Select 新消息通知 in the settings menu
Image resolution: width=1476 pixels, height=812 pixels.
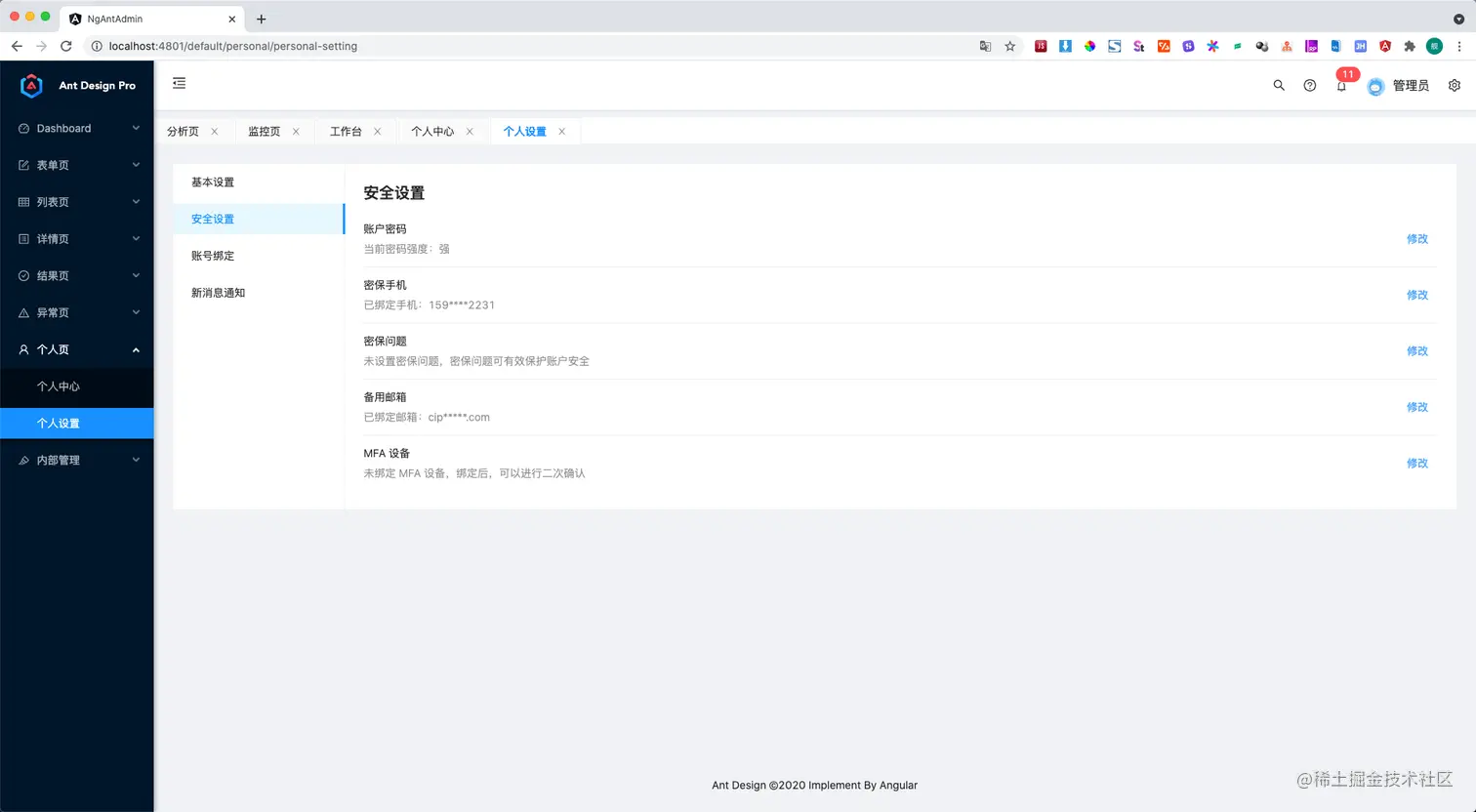(259, 293)
